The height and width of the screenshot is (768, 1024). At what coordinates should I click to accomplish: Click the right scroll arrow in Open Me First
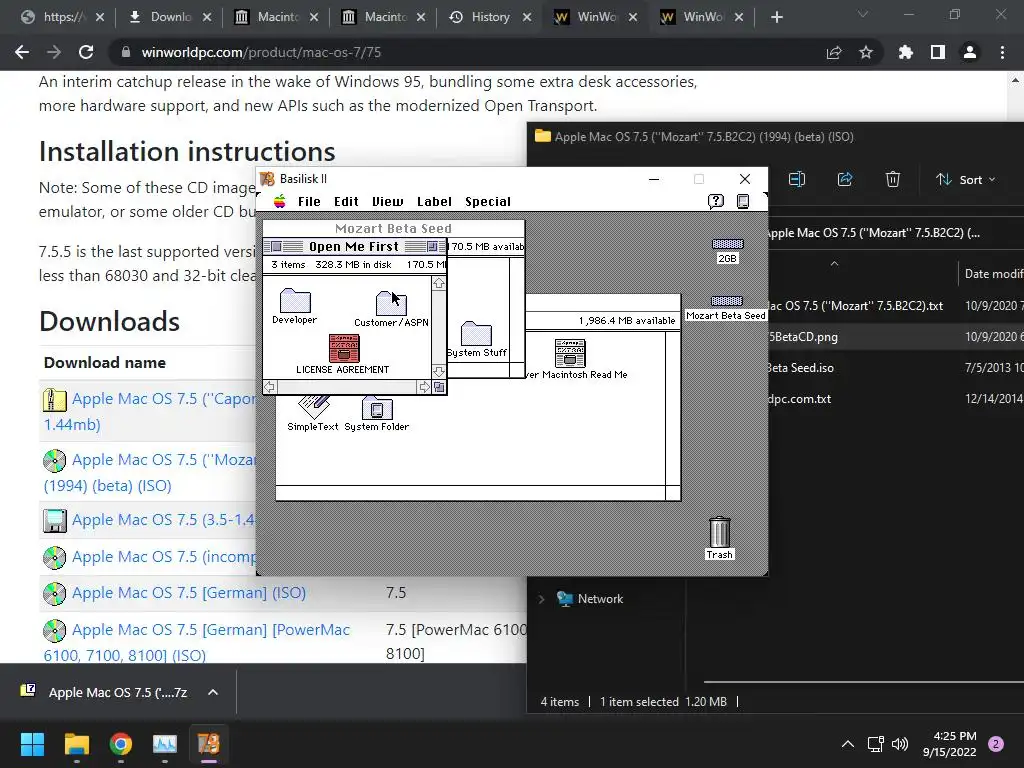(x=424, y=387)
